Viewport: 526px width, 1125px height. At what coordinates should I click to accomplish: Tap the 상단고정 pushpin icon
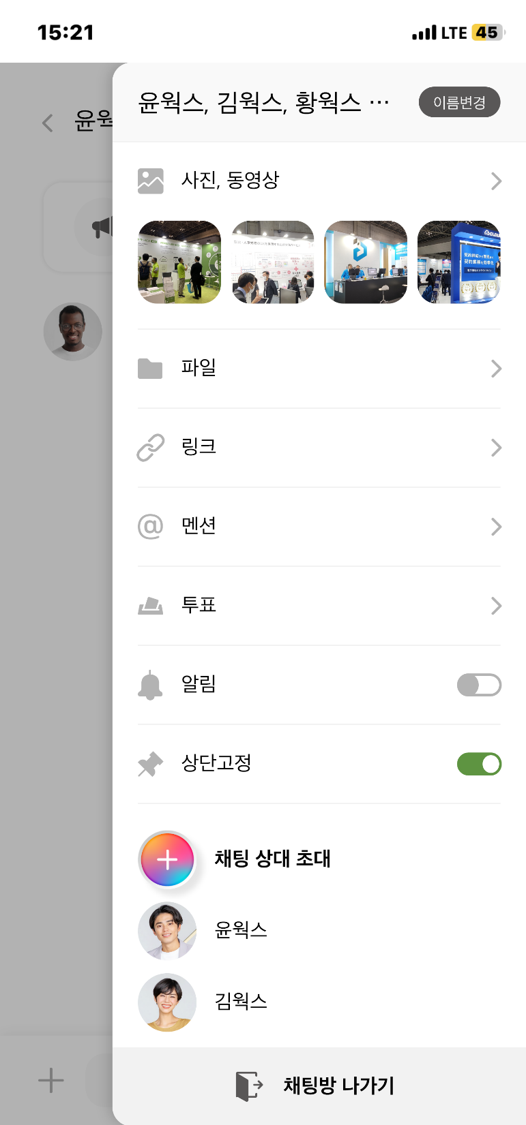tap(150, 764)
